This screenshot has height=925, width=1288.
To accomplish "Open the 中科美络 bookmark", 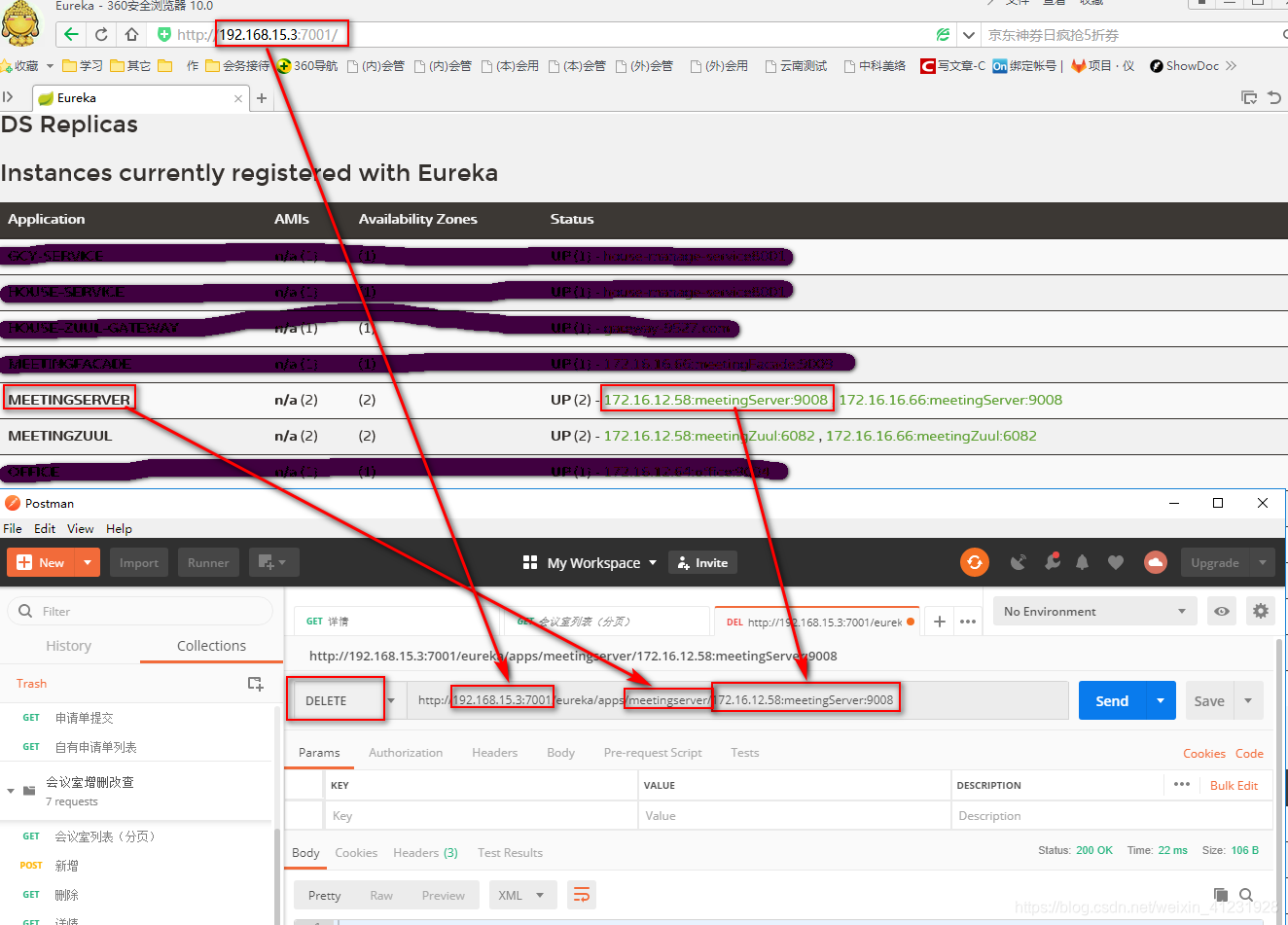I will click(875, 66).
